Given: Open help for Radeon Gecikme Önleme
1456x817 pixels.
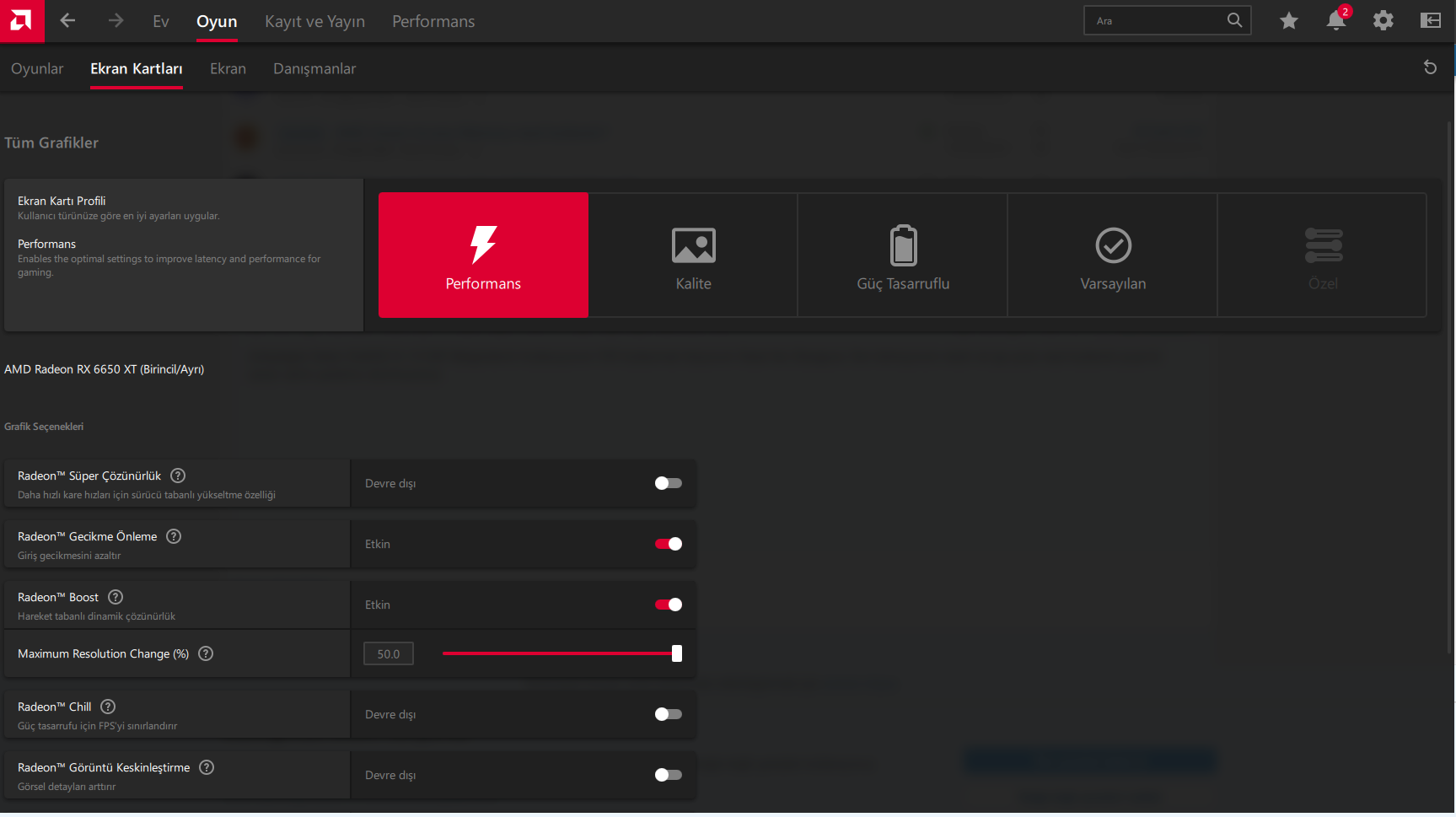Looking at the screenshot, I should [174, 536].
